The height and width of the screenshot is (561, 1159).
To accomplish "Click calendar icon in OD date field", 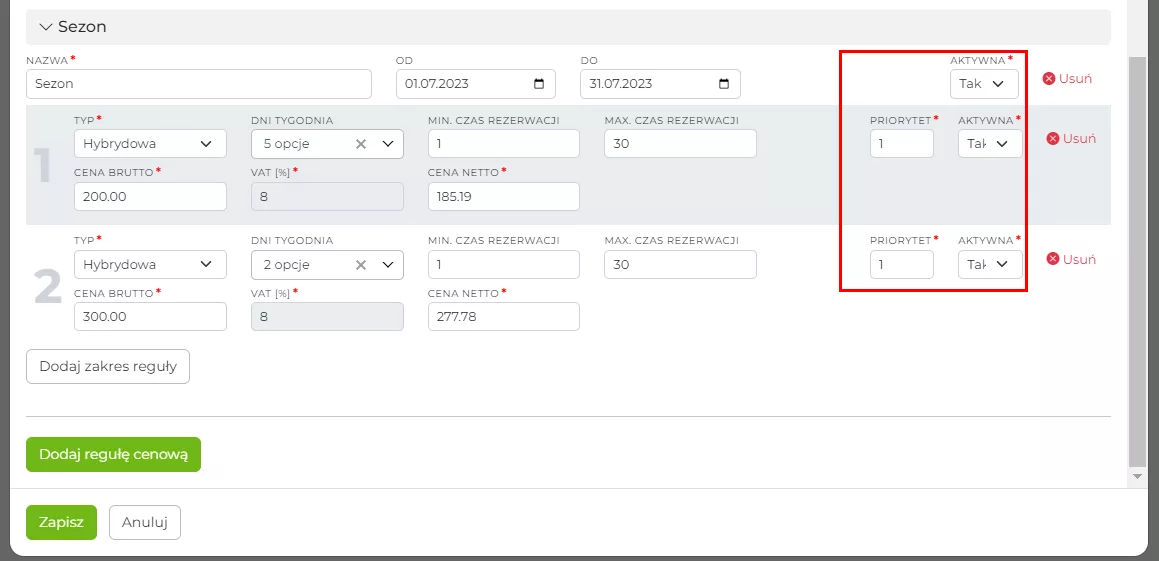I will (539, 84).
